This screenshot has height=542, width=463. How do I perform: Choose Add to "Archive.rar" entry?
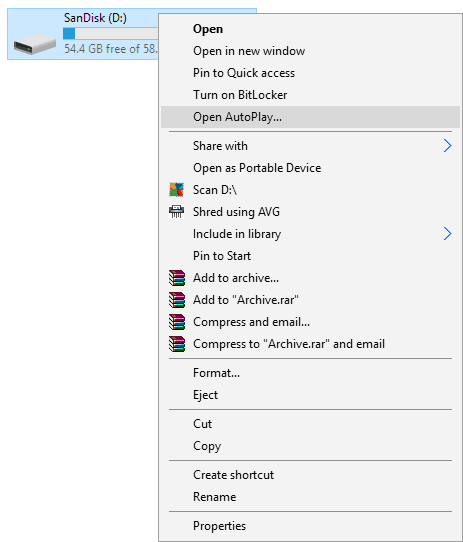click(311, 300)
